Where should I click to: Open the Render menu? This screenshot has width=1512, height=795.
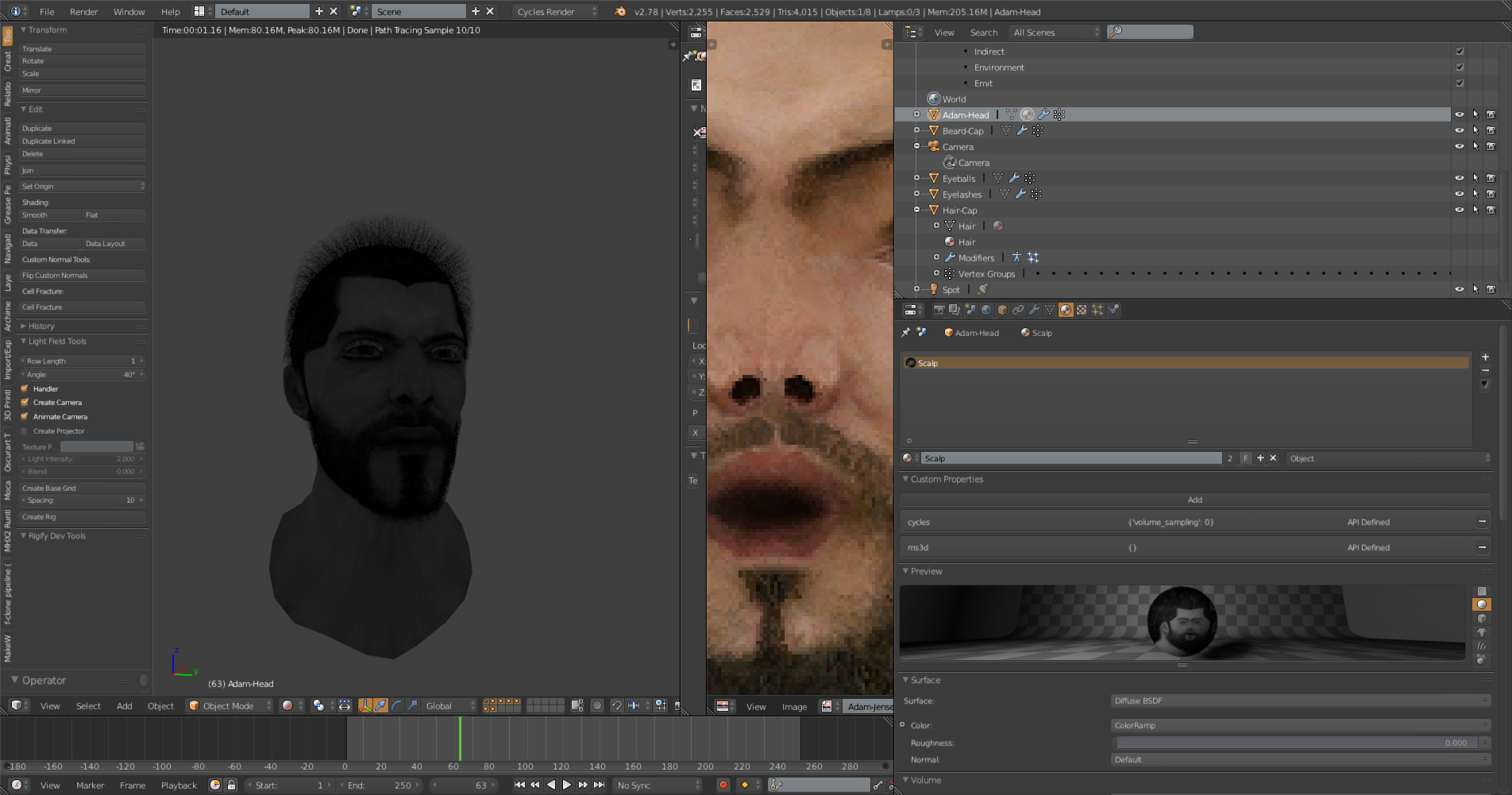(84, 11)
